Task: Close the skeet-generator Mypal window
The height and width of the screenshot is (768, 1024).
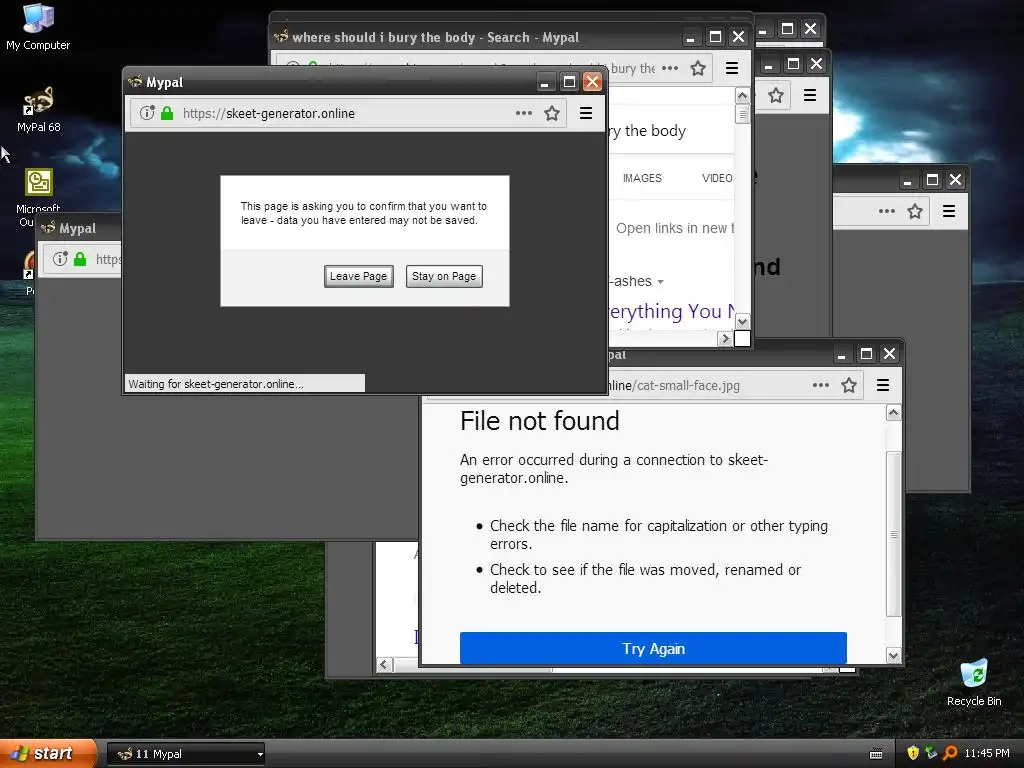Action: coord(592,82)
